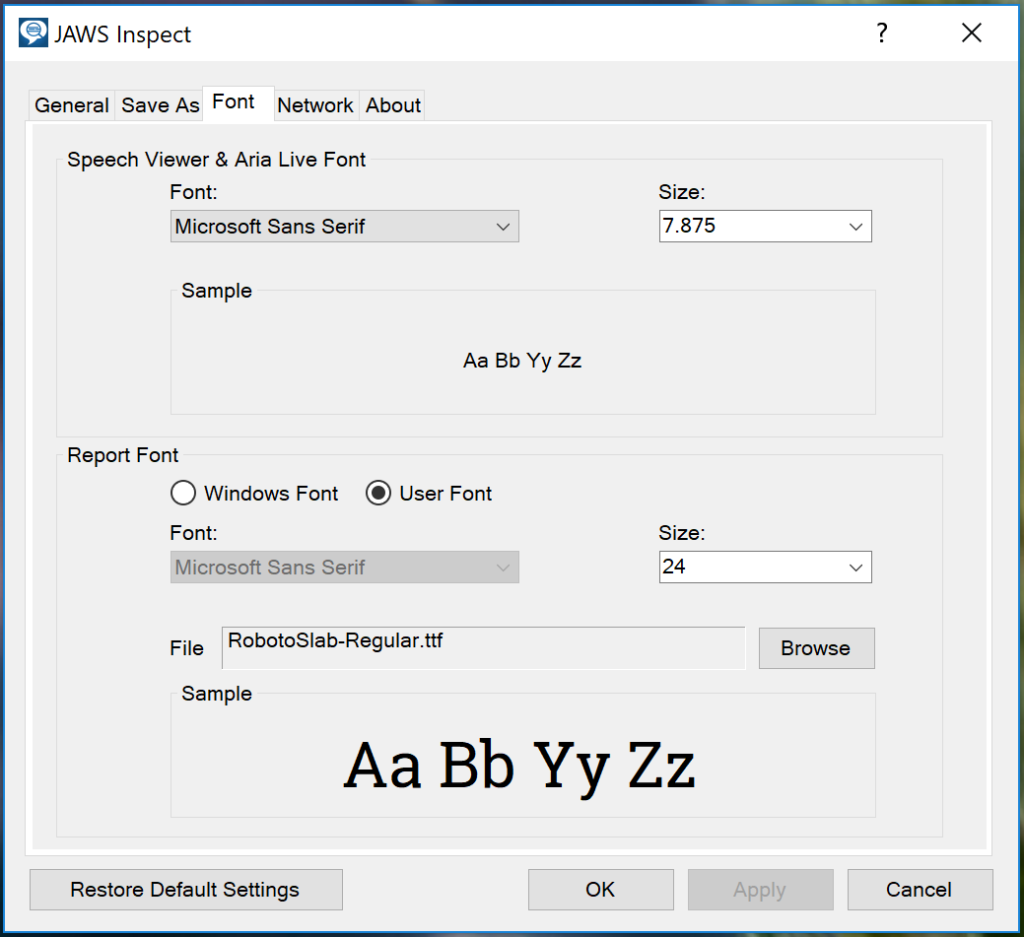Open the Speech Viewer size 7.875 combo box
This screenshot has width=1024, height=937.
coord(765,227)
